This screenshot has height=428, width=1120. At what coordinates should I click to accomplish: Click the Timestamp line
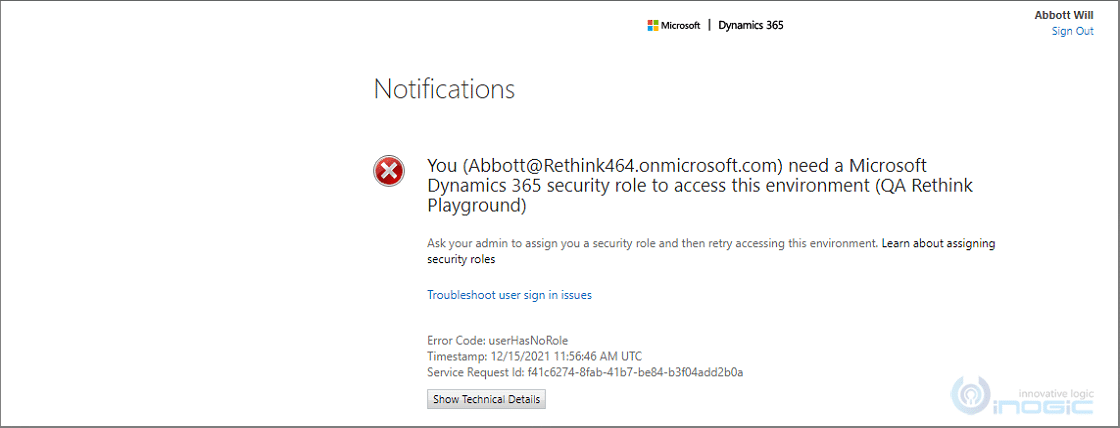[x=534, y=356]
